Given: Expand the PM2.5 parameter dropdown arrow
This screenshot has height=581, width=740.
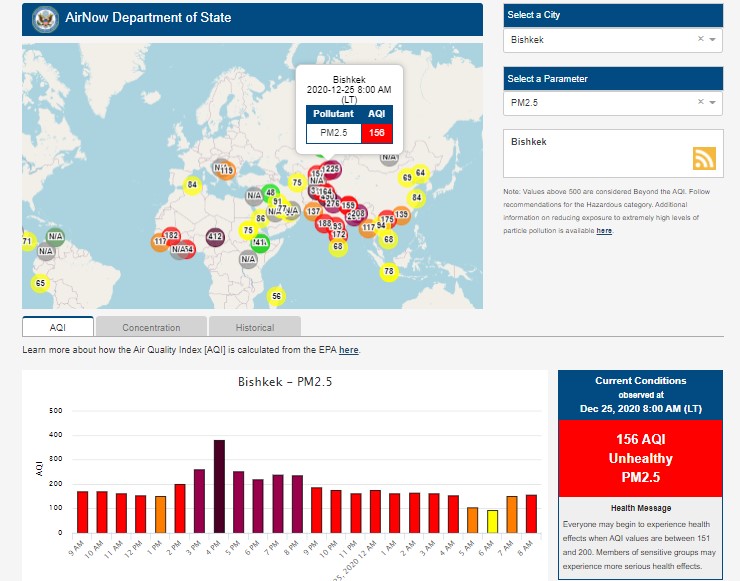Looking at the screenshot, I should coord(713,103).
